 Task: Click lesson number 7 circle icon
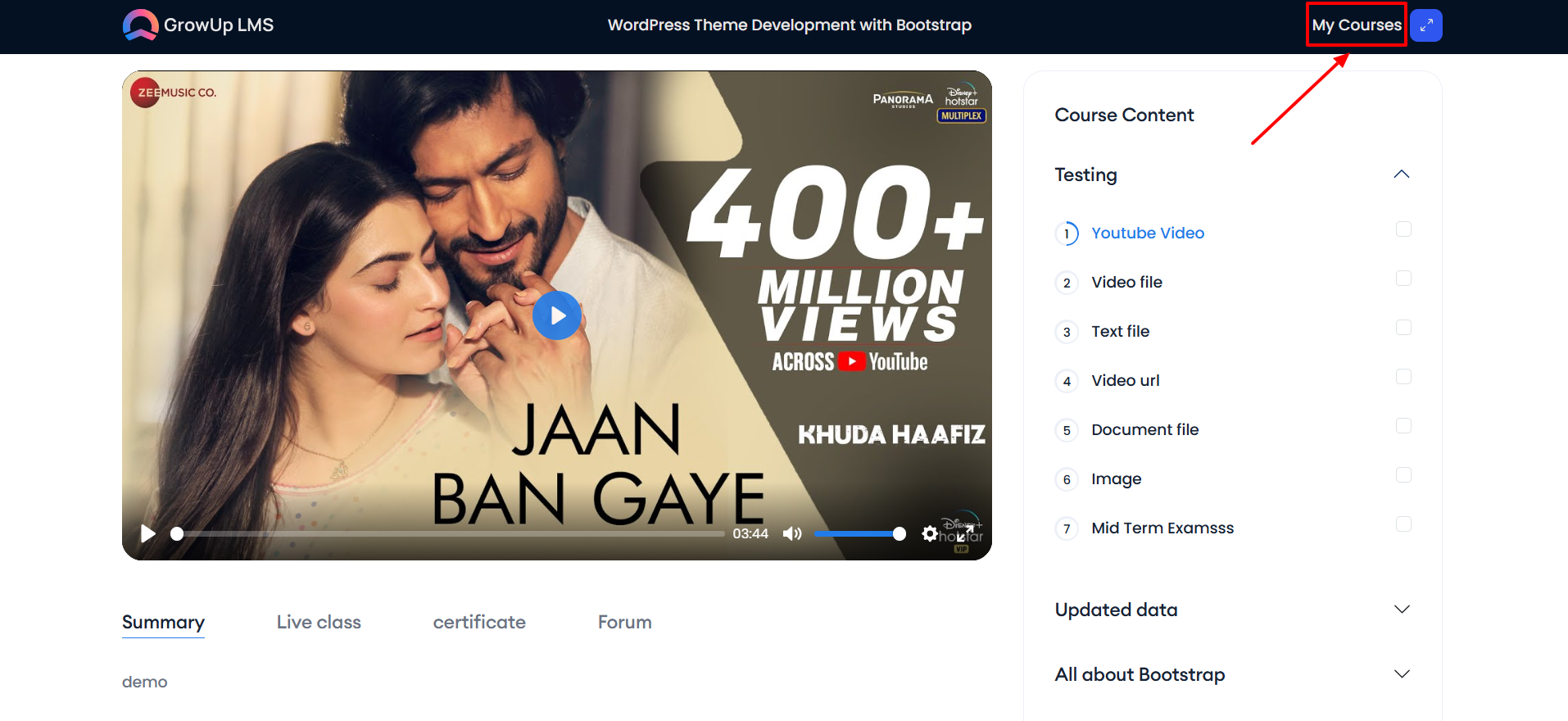coord(1067,528)
